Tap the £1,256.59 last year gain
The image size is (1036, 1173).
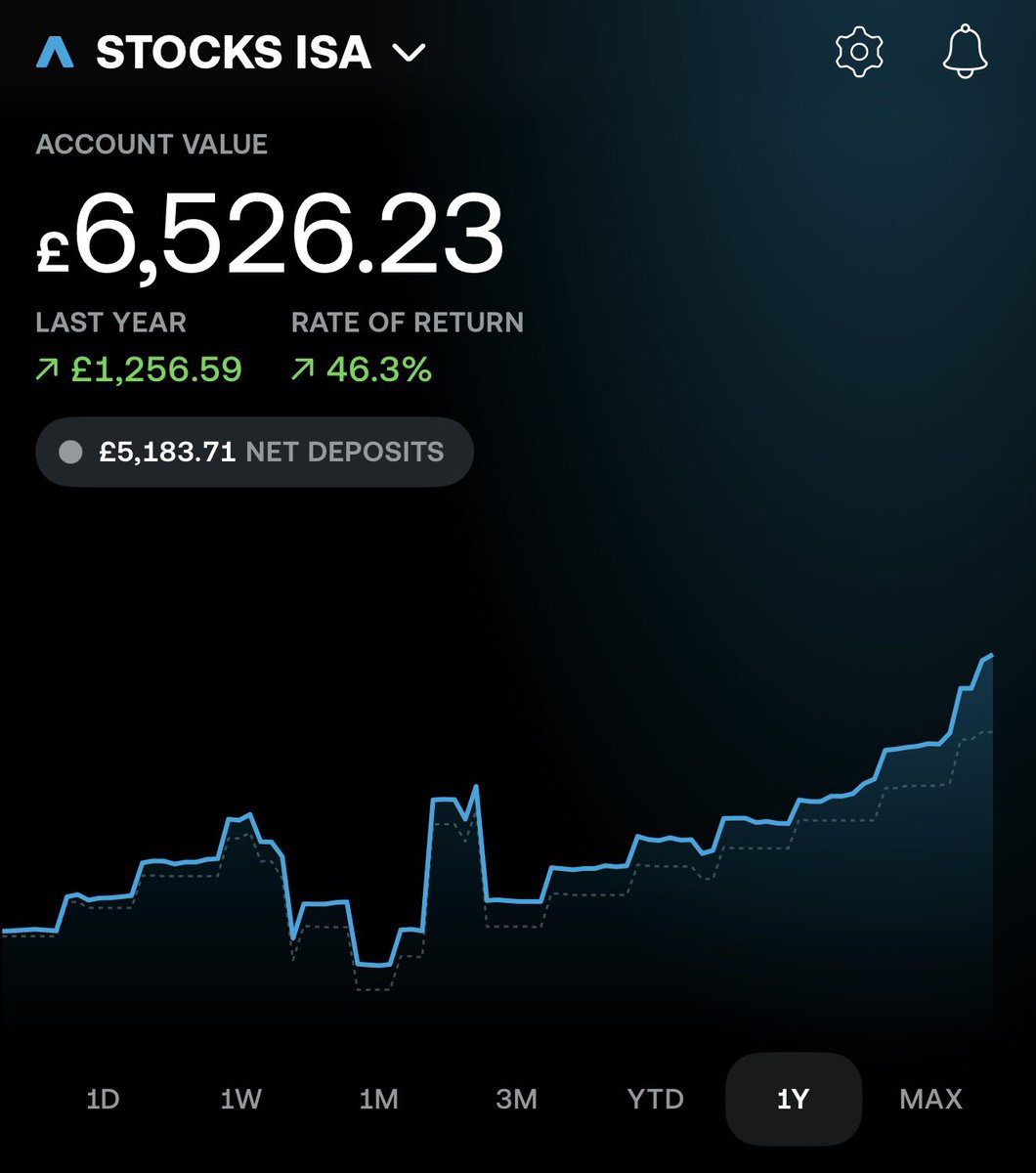(156, 369)
